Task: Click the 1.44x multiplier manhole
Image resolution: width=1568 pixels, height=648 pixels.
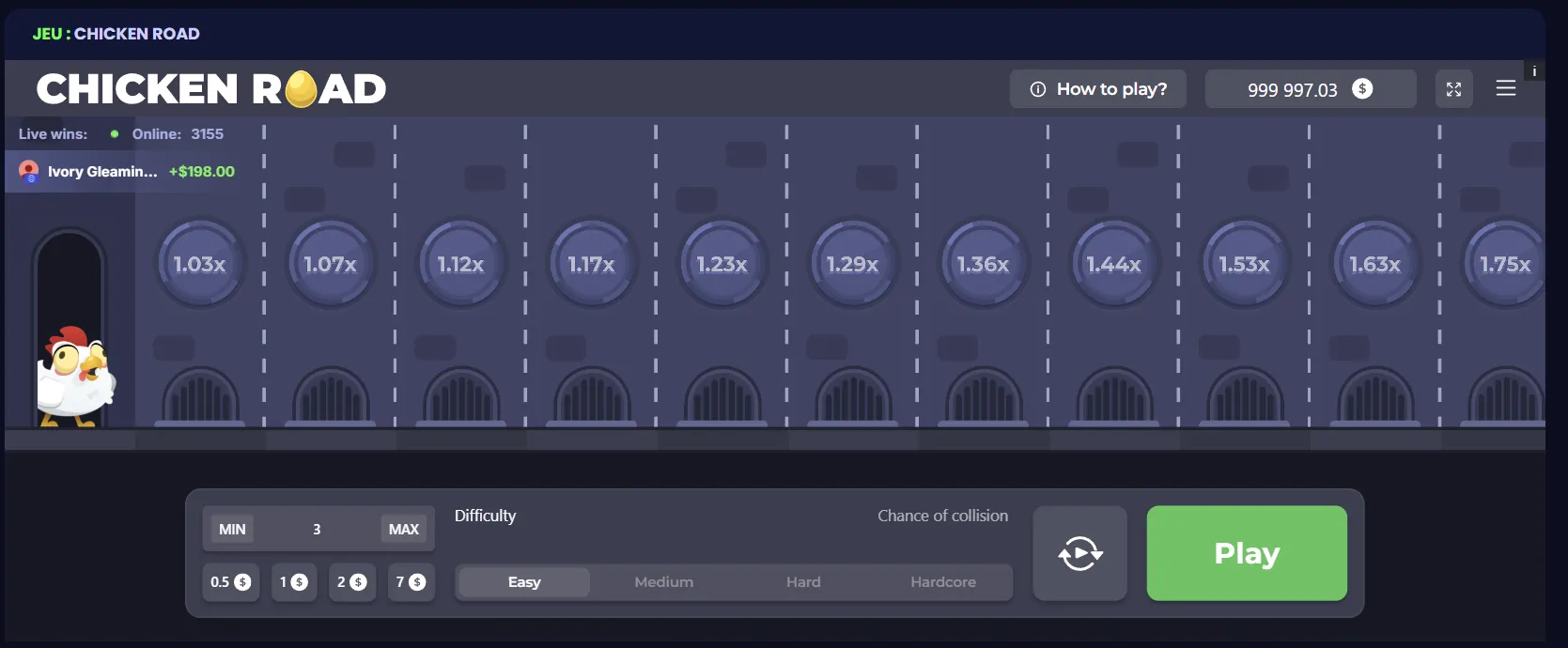Action: (1113, 265)
